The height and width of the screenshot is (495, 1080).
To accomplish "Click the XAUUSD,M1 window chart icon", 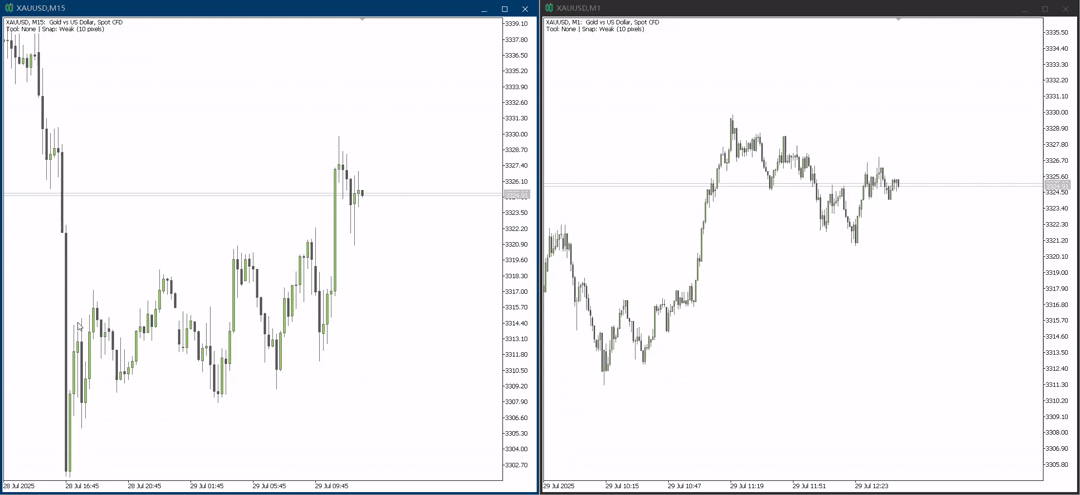I will click(549, 8).
